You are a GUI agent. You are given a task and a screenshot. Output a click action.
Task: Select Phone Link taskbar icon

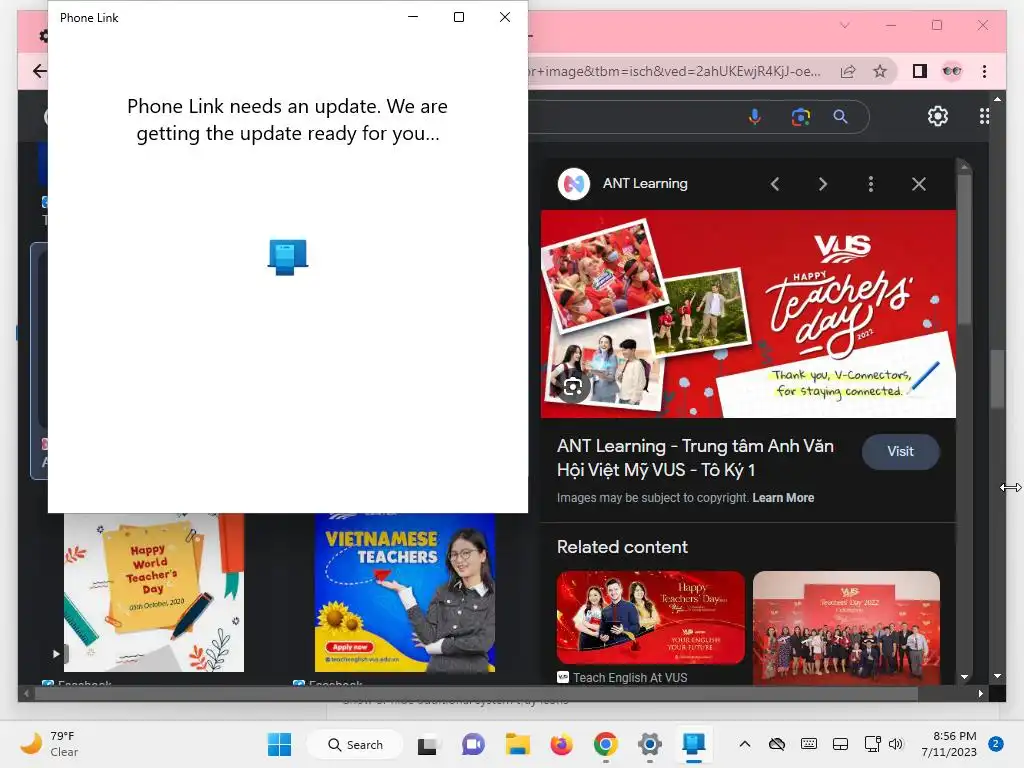[694, 744]
